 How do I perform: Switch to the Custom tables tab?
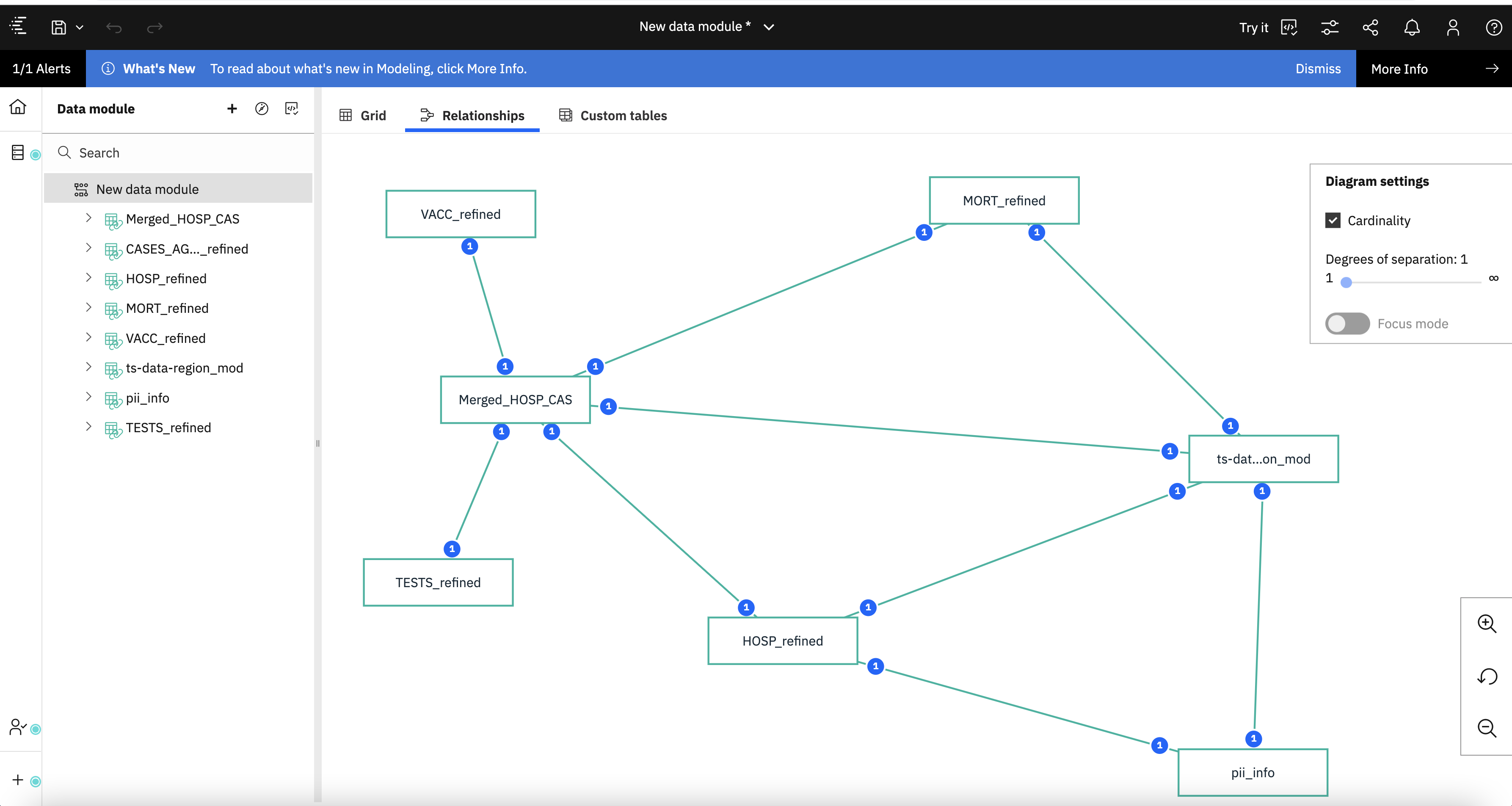pos(613,116)
